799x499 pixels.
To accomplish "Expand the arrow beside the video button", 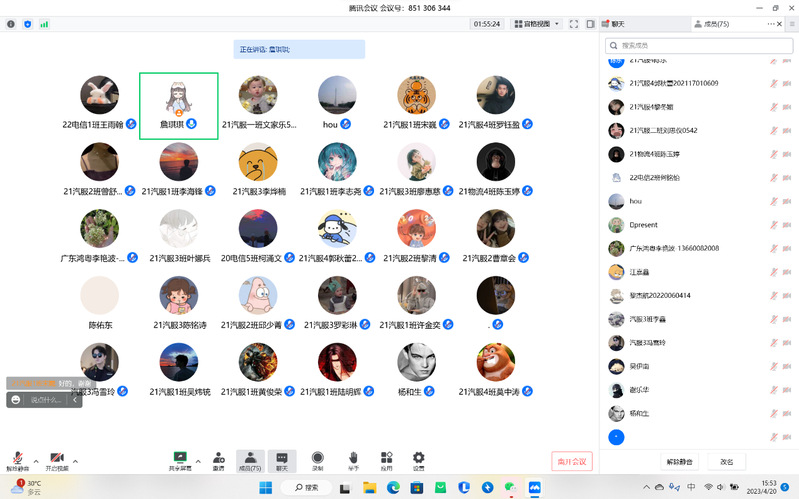I will (x=75, y=461).
